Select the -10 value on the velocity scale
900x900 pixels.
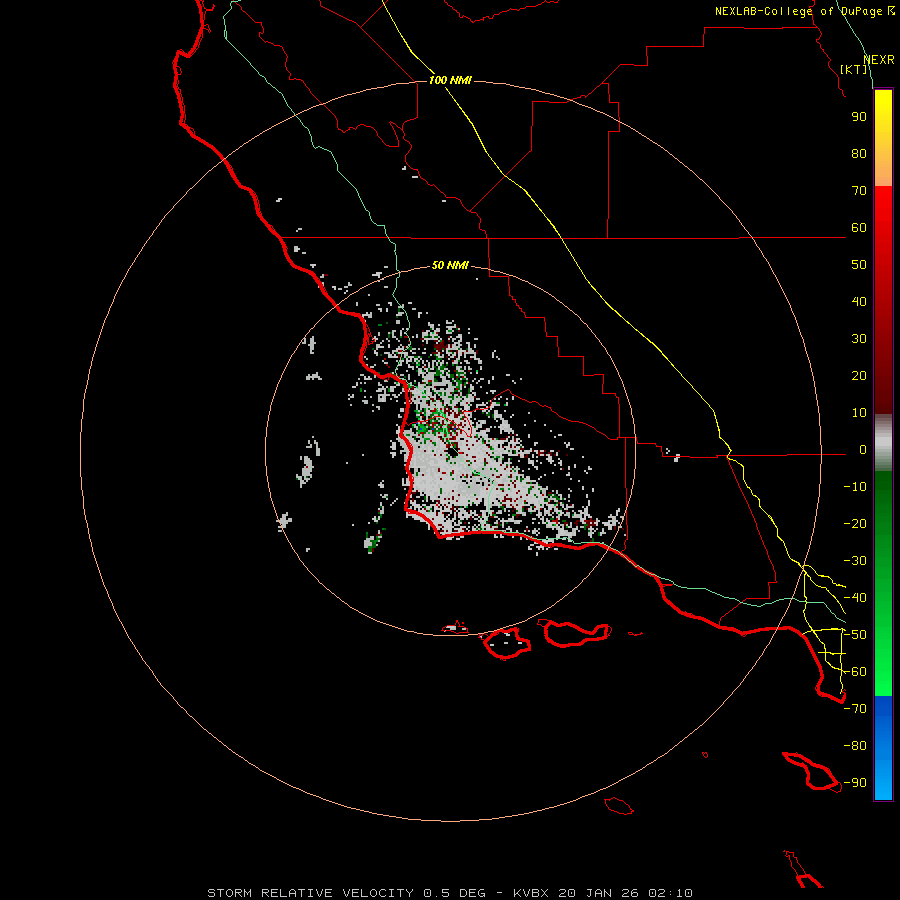855,487
